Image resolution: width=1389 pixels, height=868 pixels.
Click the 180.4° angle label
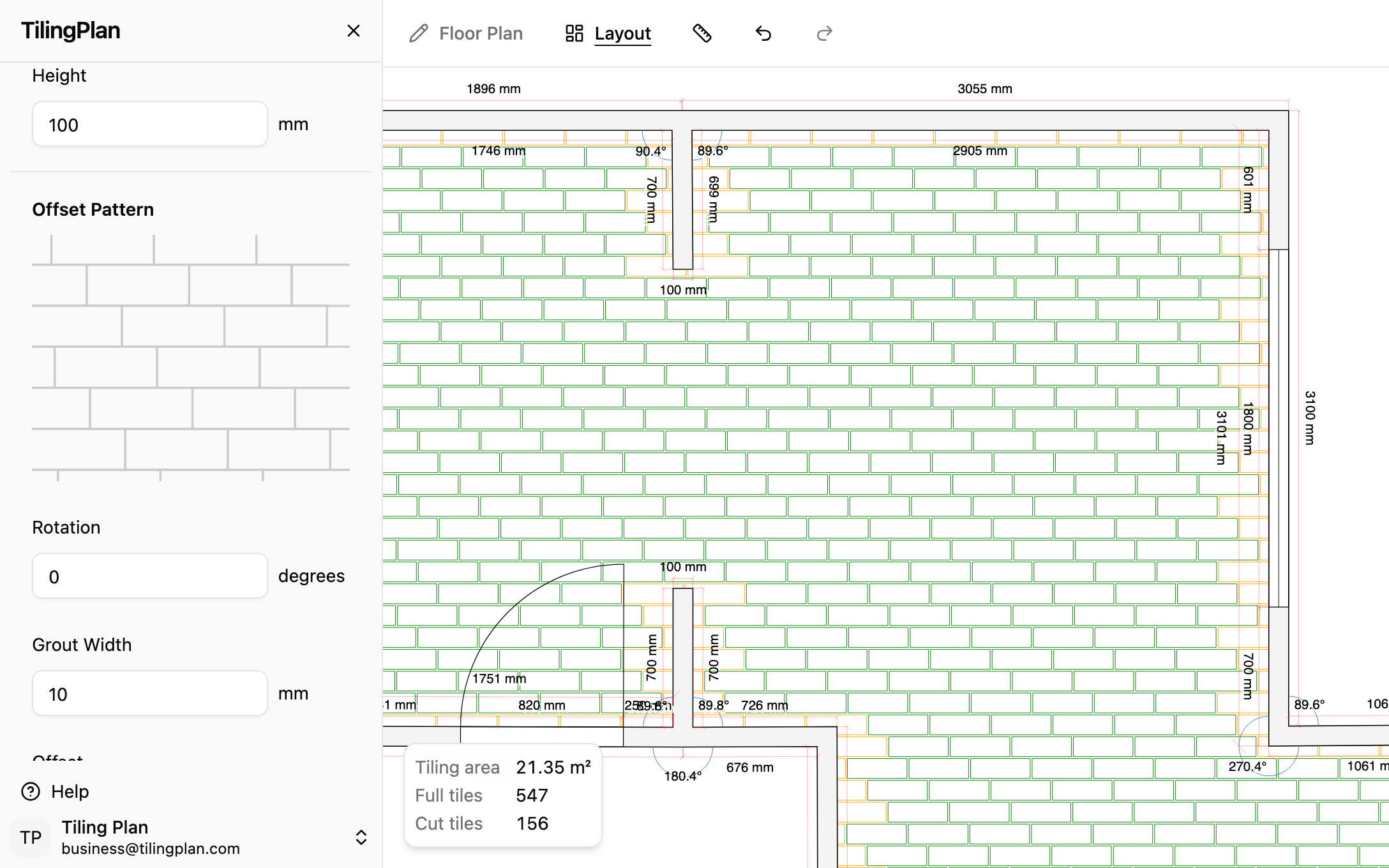[682, 776]
